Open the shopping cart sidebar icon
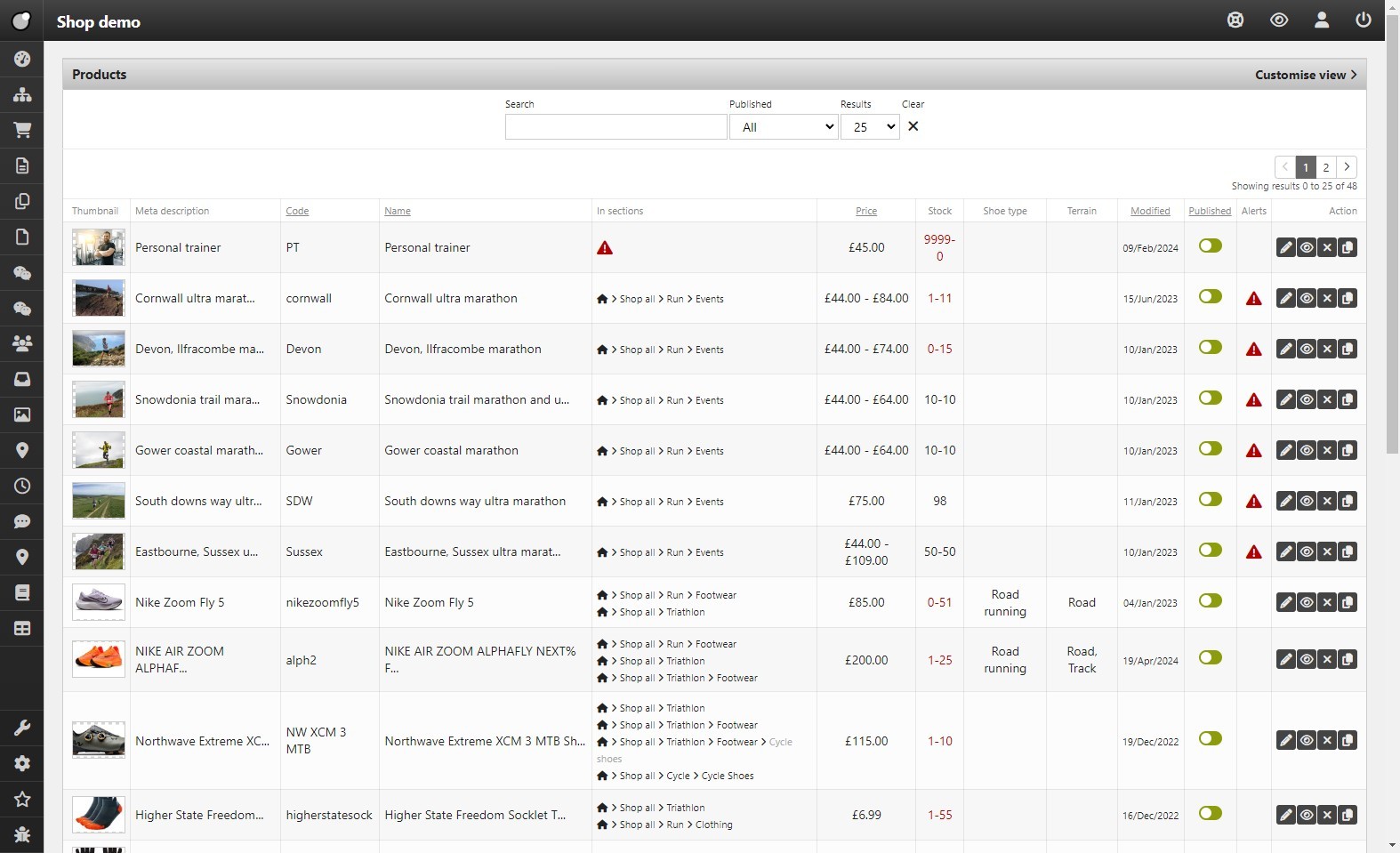 pyautogui.click(x=22, y=130)
